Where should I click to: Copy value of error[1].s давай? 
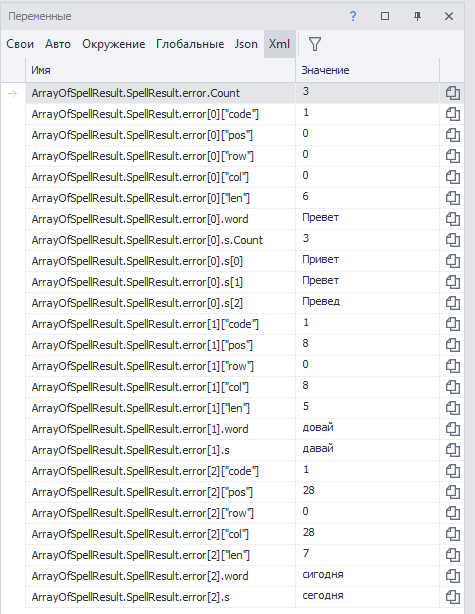click(x=452, y=450)
